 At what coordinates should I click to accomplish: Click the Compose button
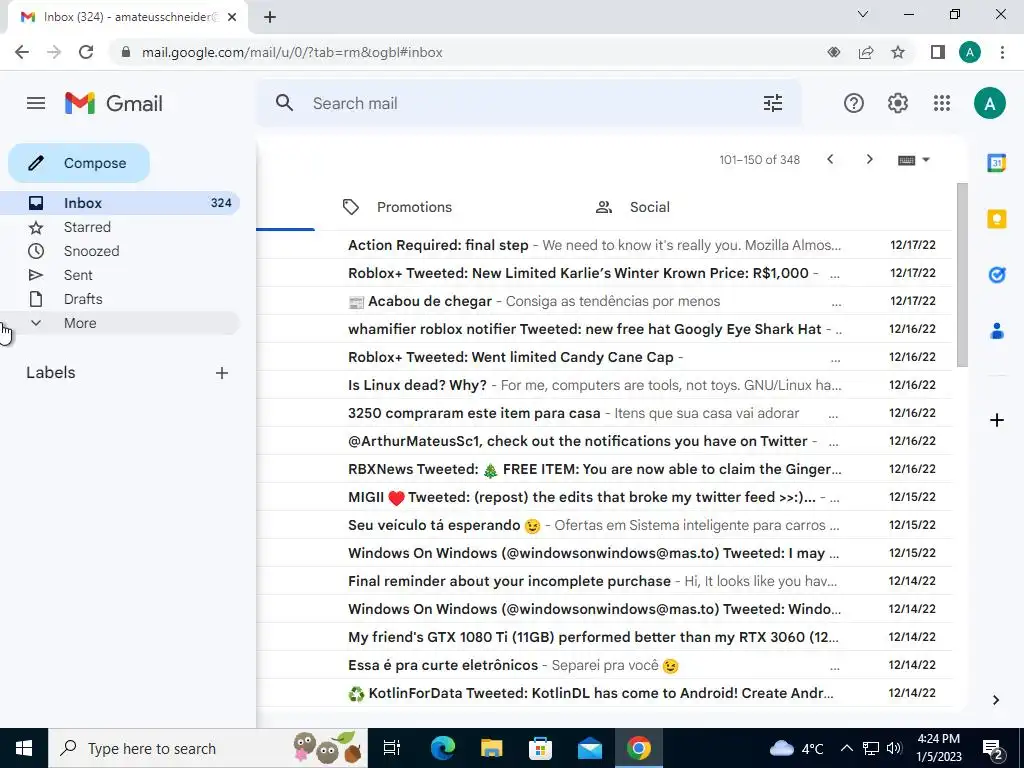(79, 163)
